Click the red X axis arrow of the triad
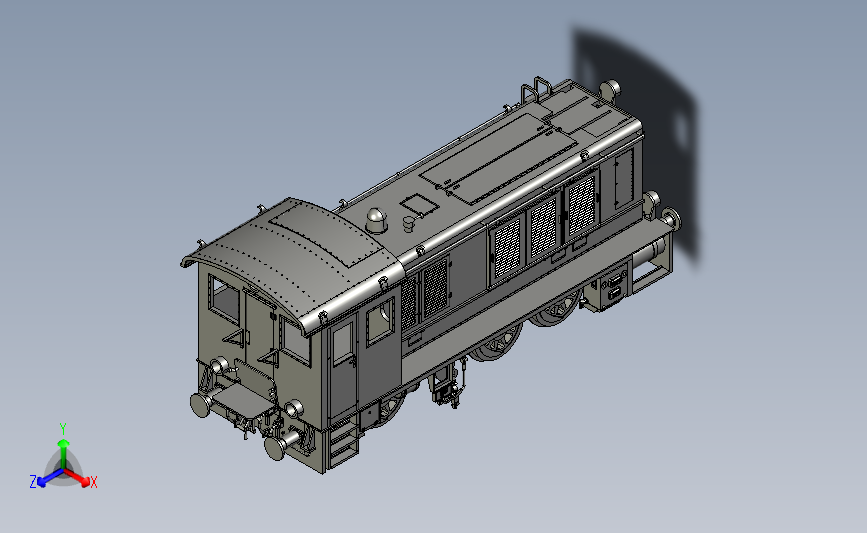Viewport: 867px width, 533px height. [x=76, y=477]
